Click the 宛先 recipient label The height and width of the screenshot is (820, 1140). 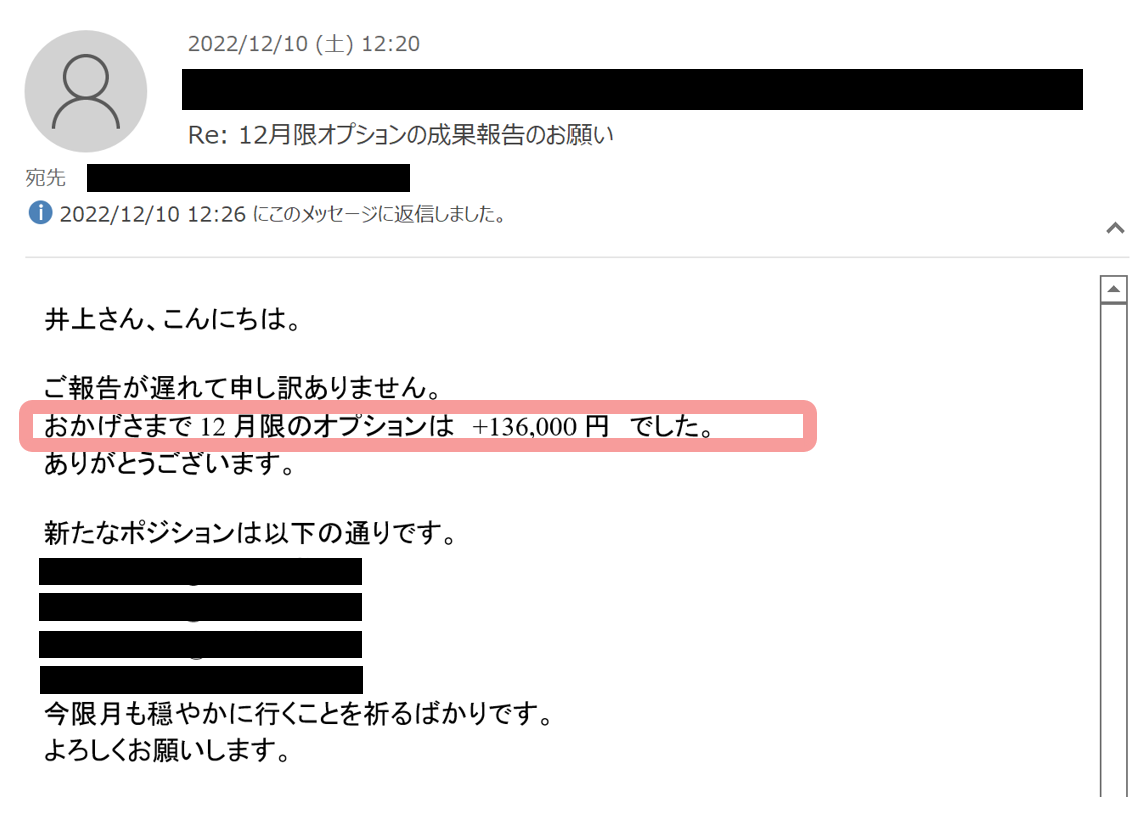click(45, 178)
